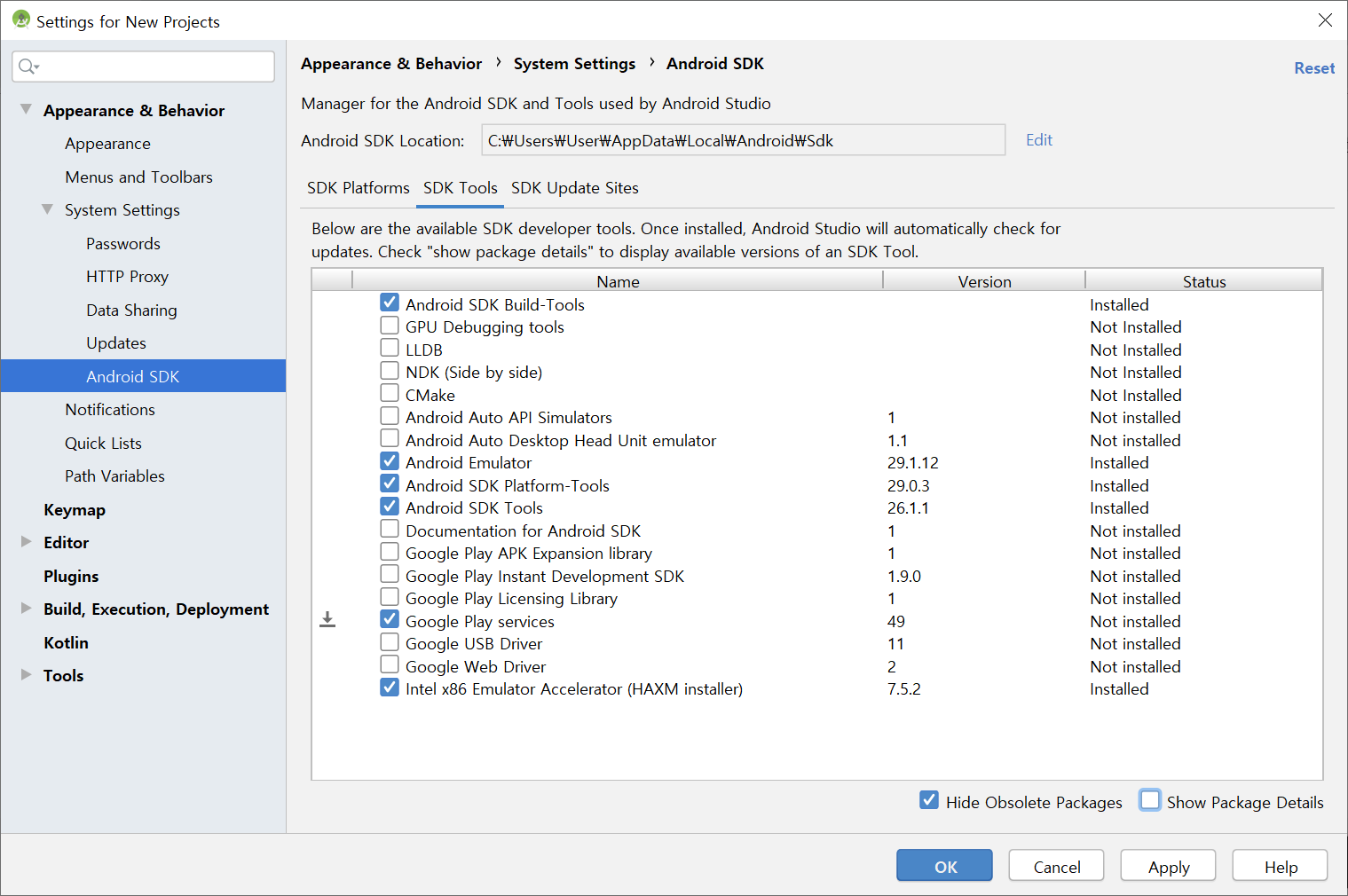Uncheck Intel x86 Emulator Accelerator checkbox

coord(390,688)
